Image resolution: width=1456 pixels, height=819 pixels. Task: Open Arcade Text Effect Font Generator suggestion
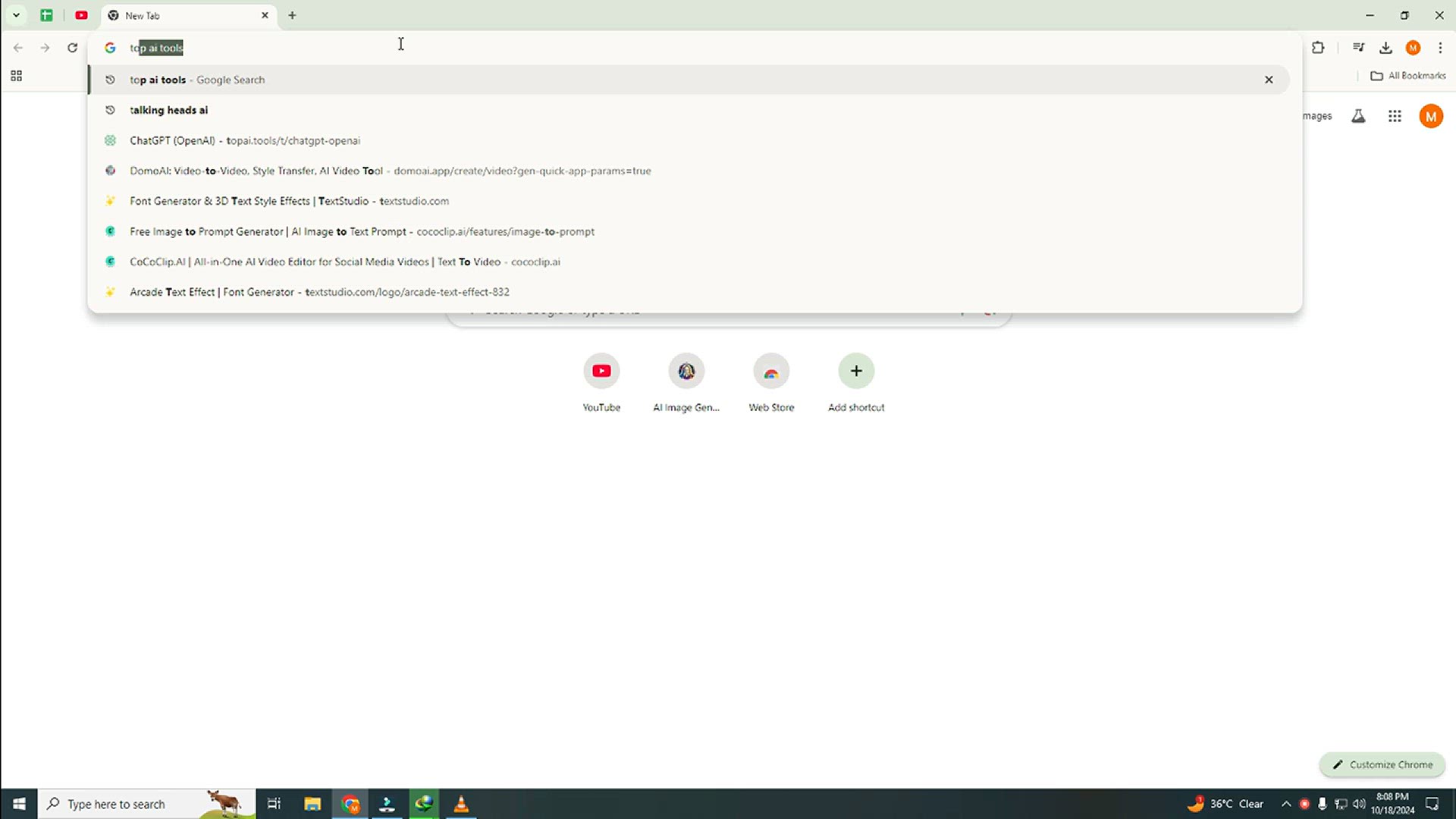tap(689, 292)
